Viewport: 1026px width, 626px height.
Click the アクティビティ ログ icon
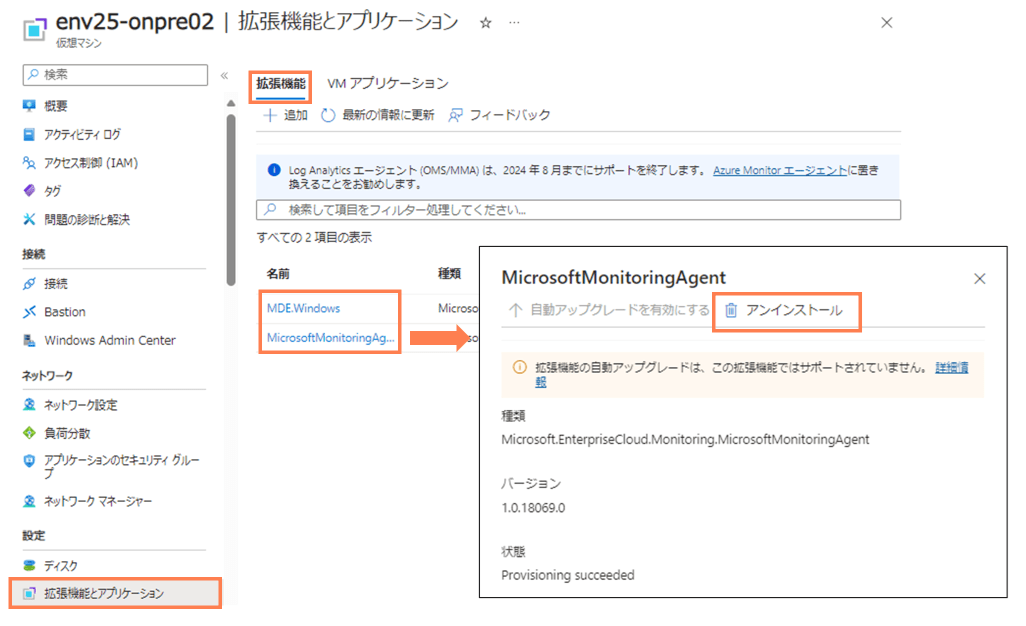coord(29,134)
